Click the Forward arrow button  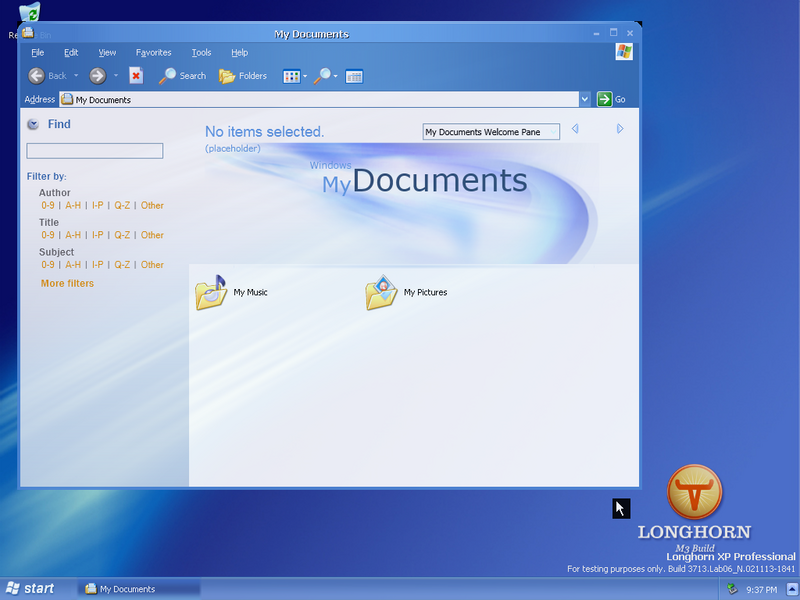[x=97, y=76]
